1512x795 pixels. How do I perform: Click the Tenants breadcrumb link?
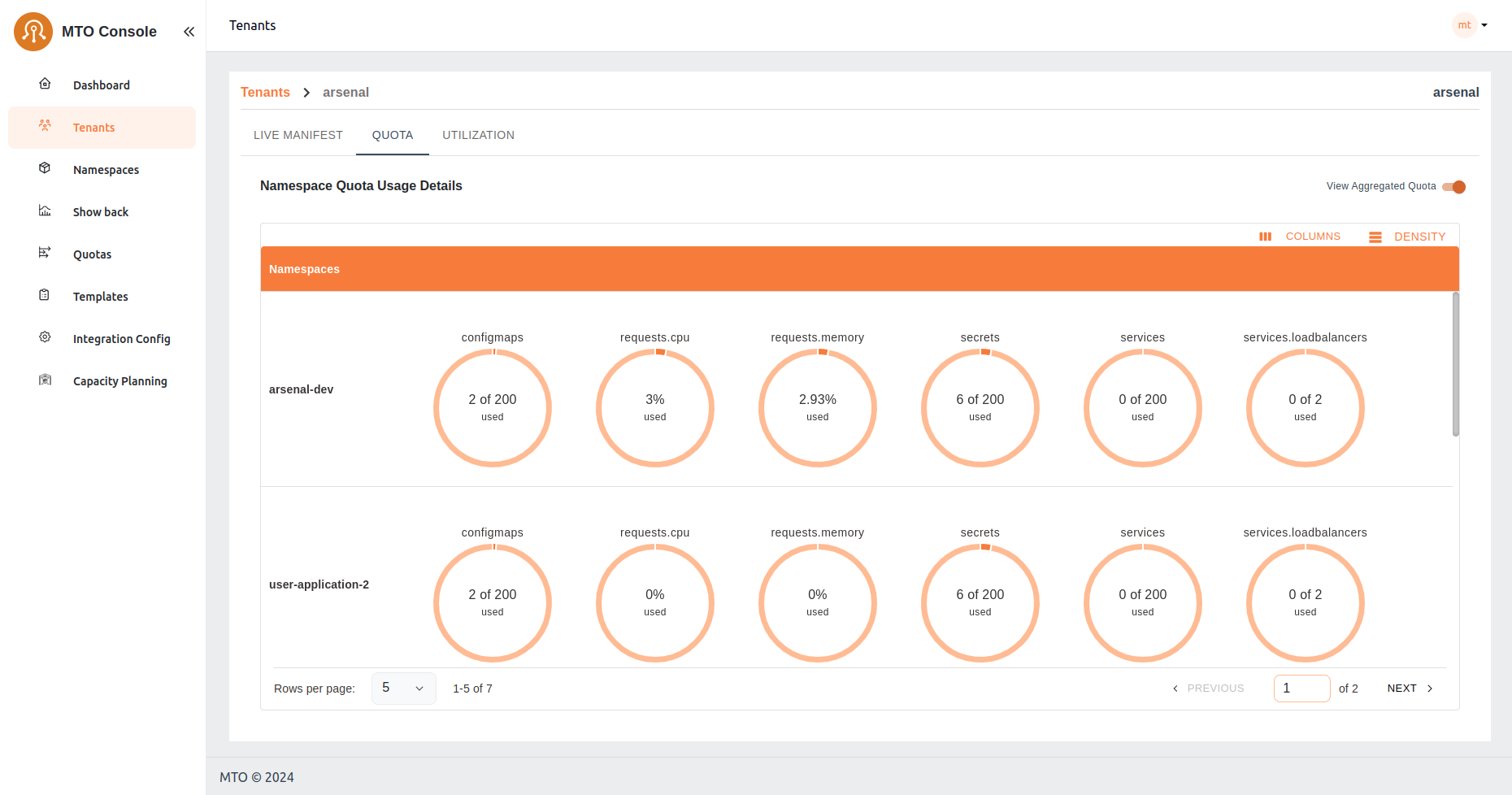(265, 93)
